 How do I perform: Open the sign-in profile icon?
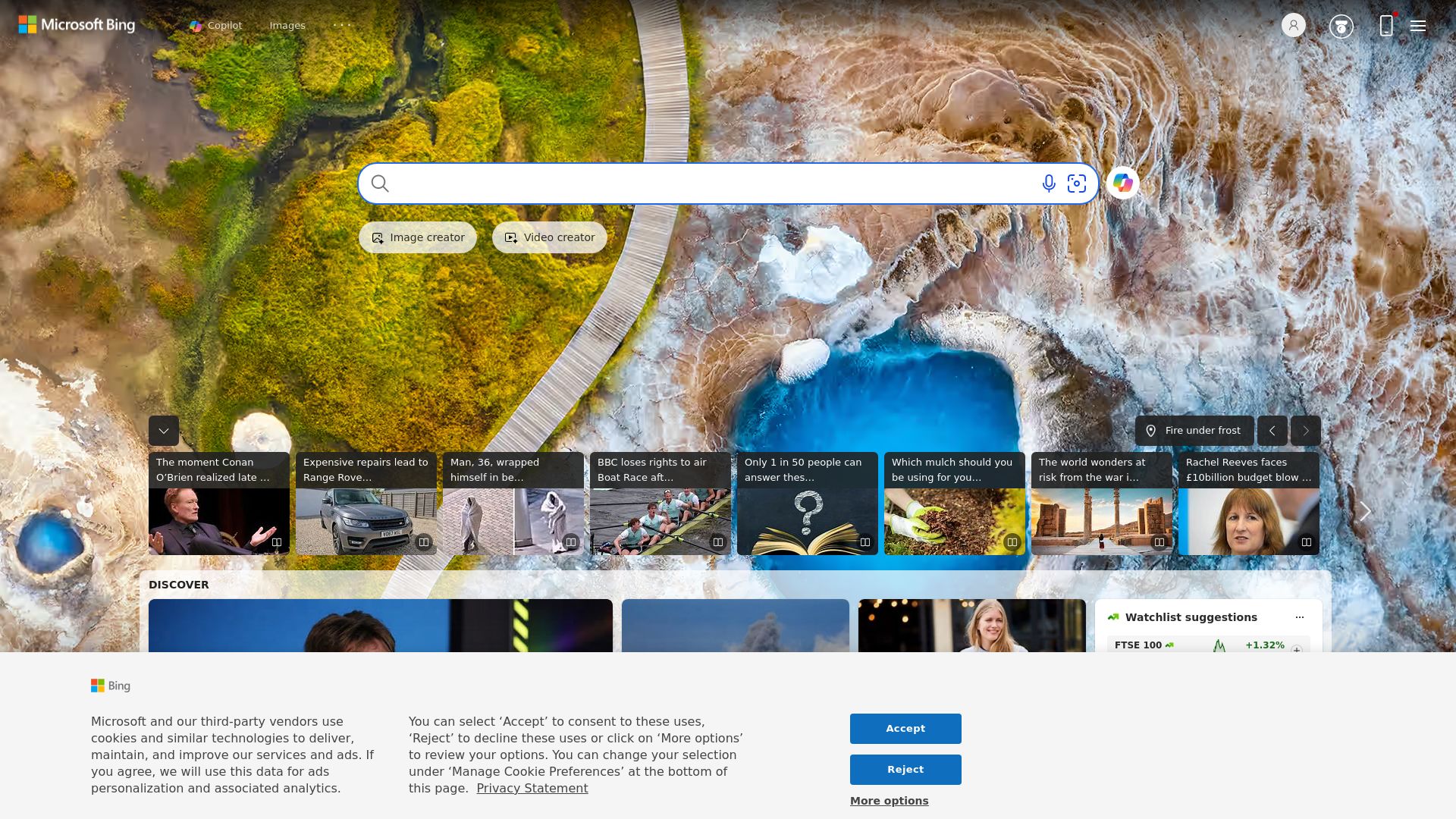pyautogui.click(x=1293, y=25)
